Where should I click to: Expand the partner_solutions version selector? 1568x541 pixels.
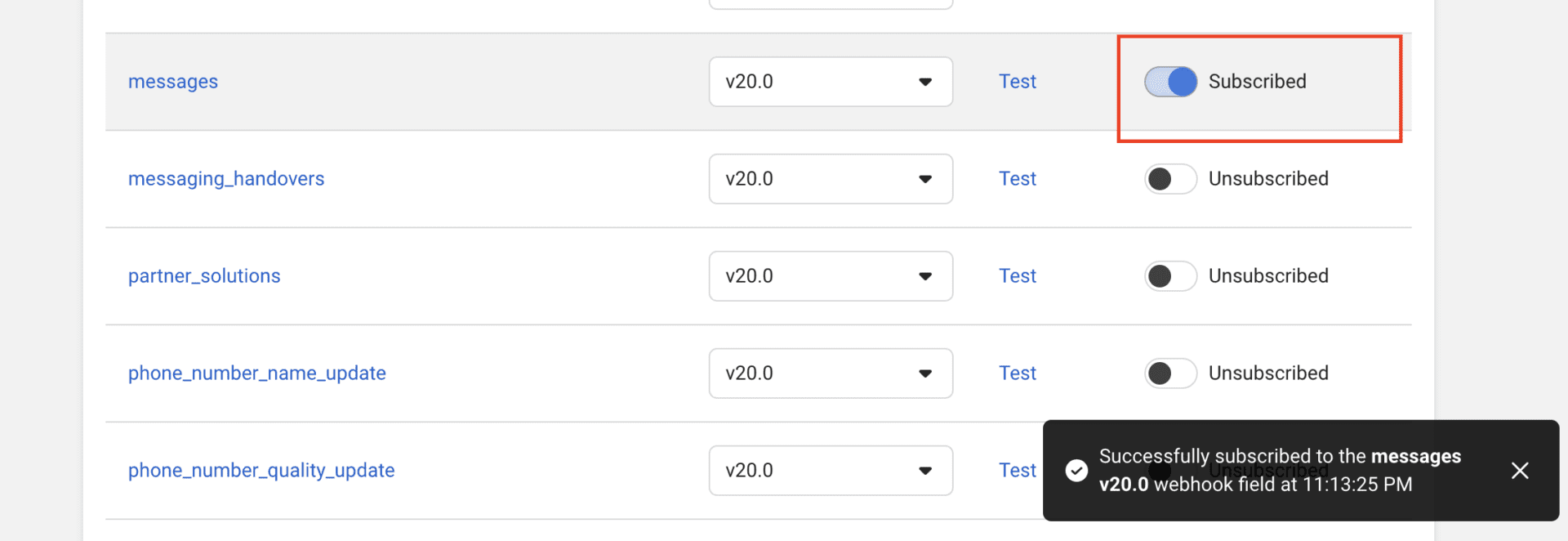(x=831, y=276)
